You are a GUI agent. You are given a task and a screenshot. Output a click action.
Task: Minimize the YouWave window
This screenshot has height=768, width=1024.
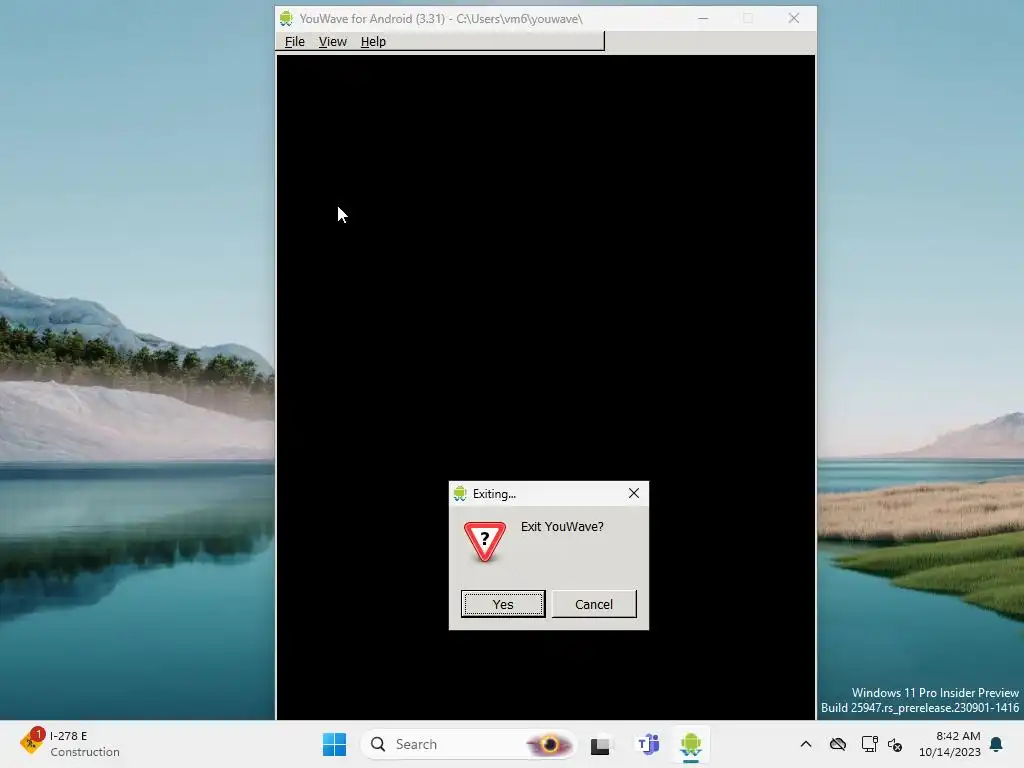[703, 18]
